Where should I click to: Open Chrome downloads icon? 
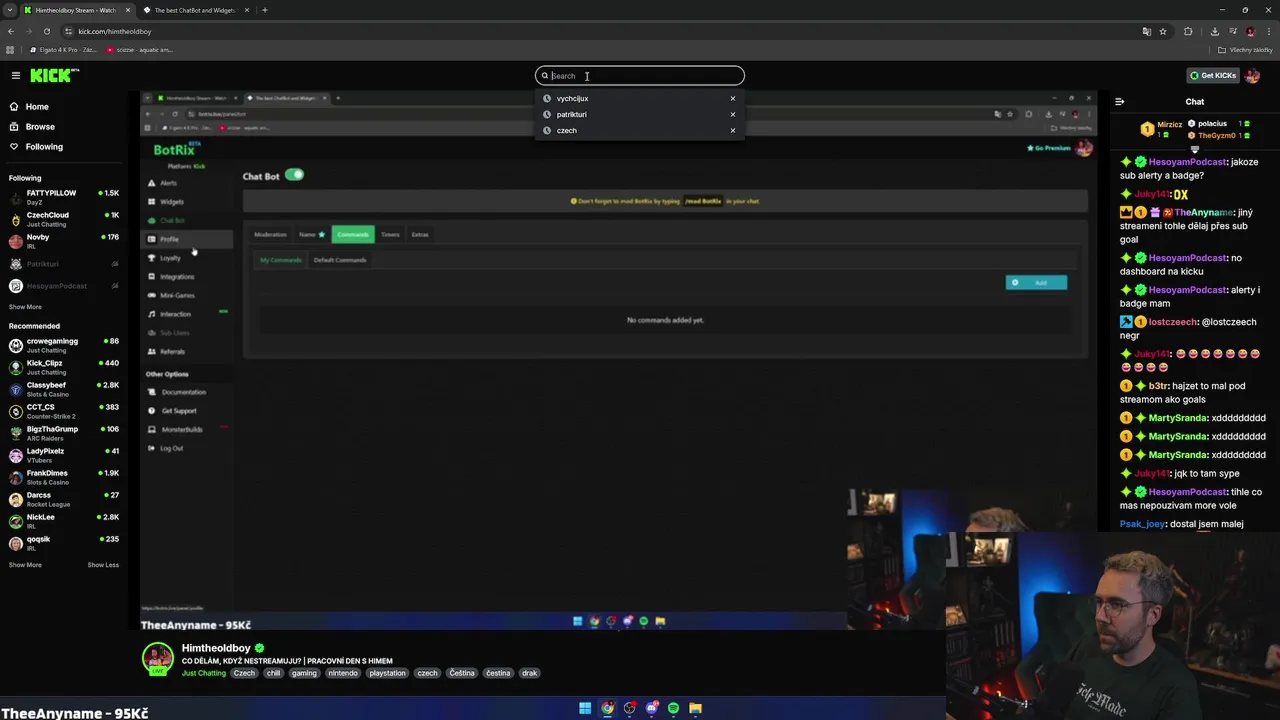click(x=1214, y=31)
